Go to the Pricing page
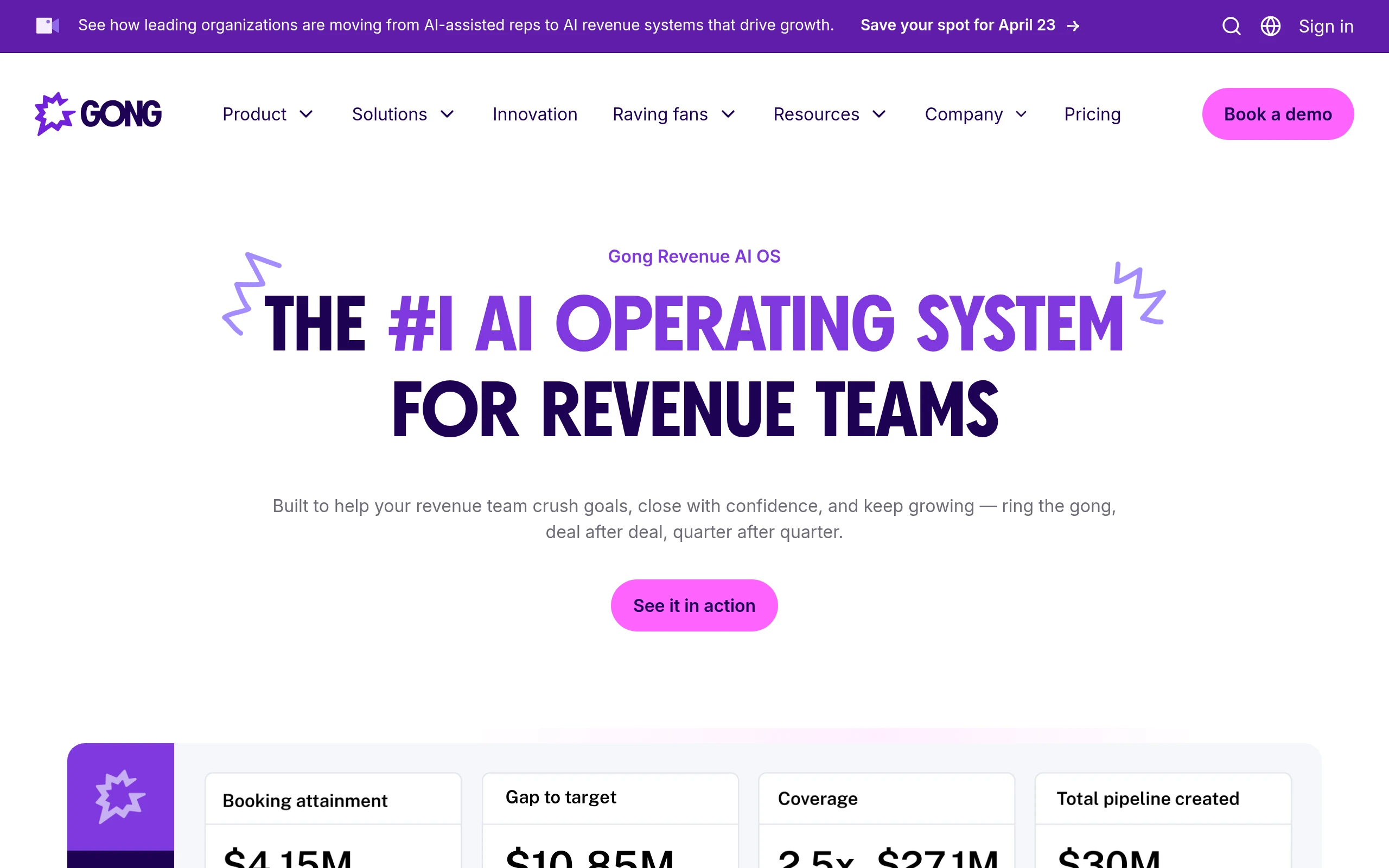The width and height of the screenshot is (1389, 868). [x=1092, y=114]
